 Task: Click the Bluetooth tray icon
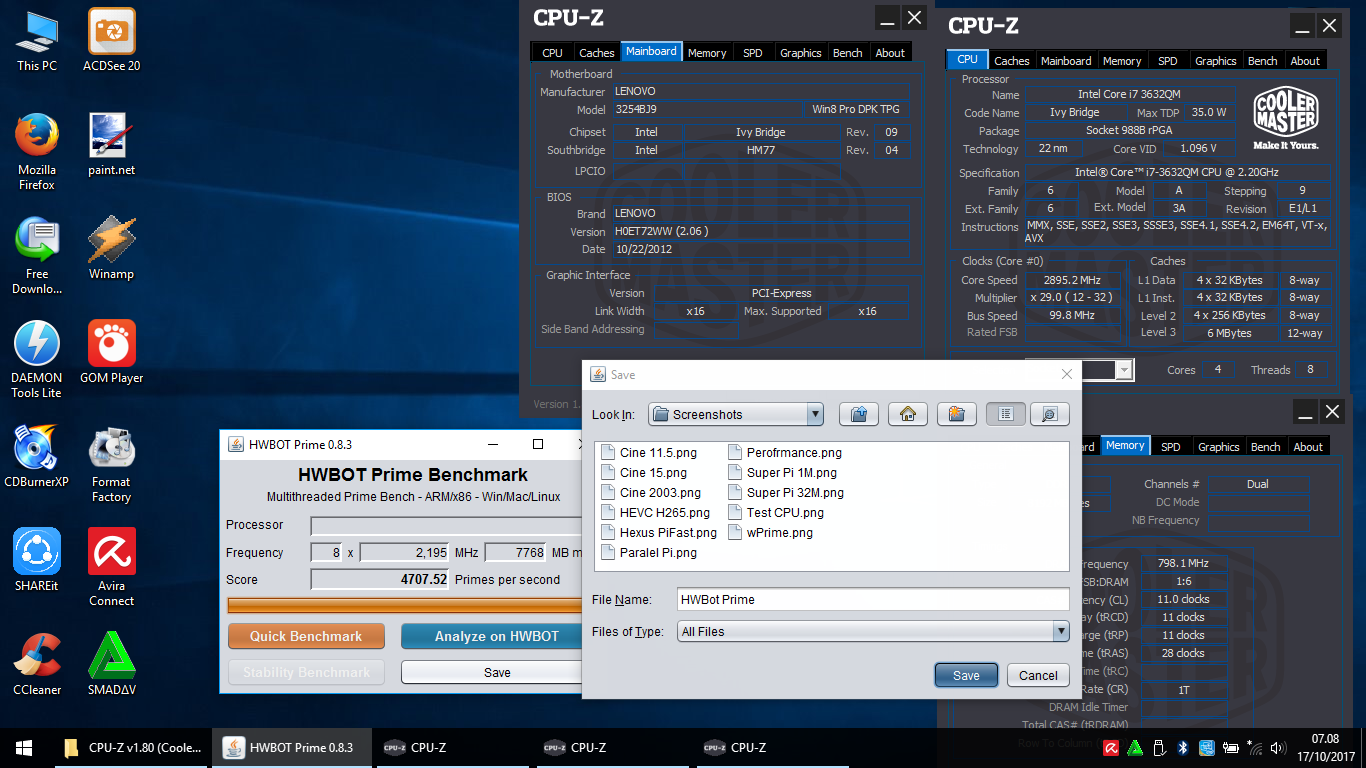click(x=1182, y=747)
